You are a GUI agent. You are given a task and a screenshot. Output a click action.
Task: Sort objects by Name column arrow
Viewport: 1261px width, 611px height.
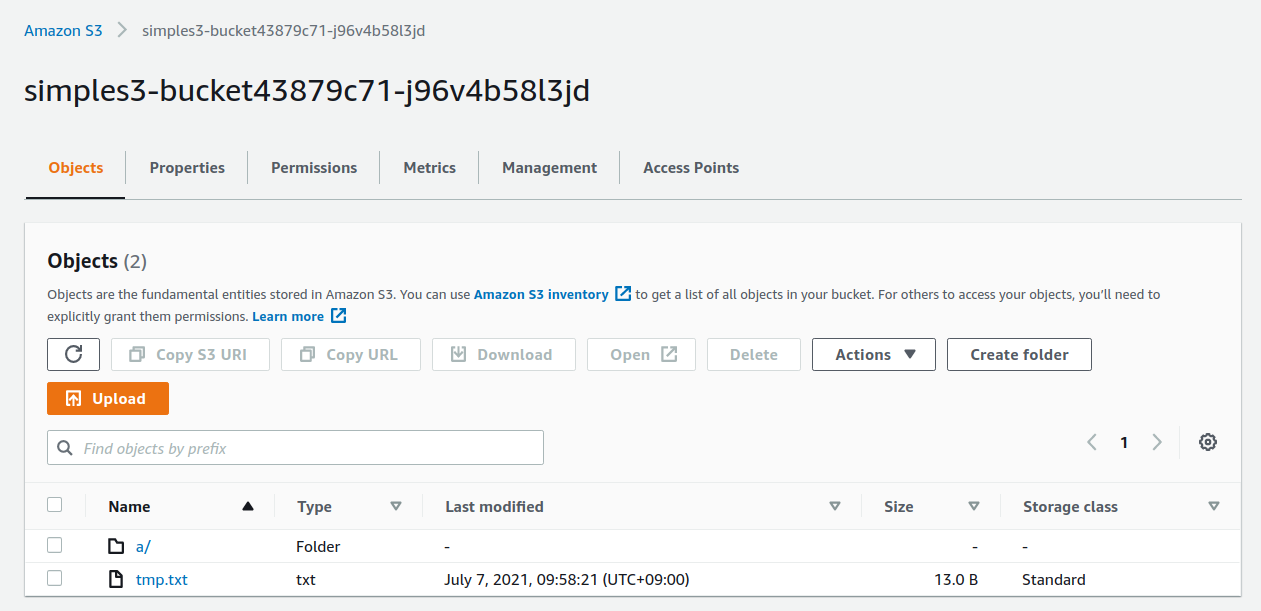coord(248,507)
